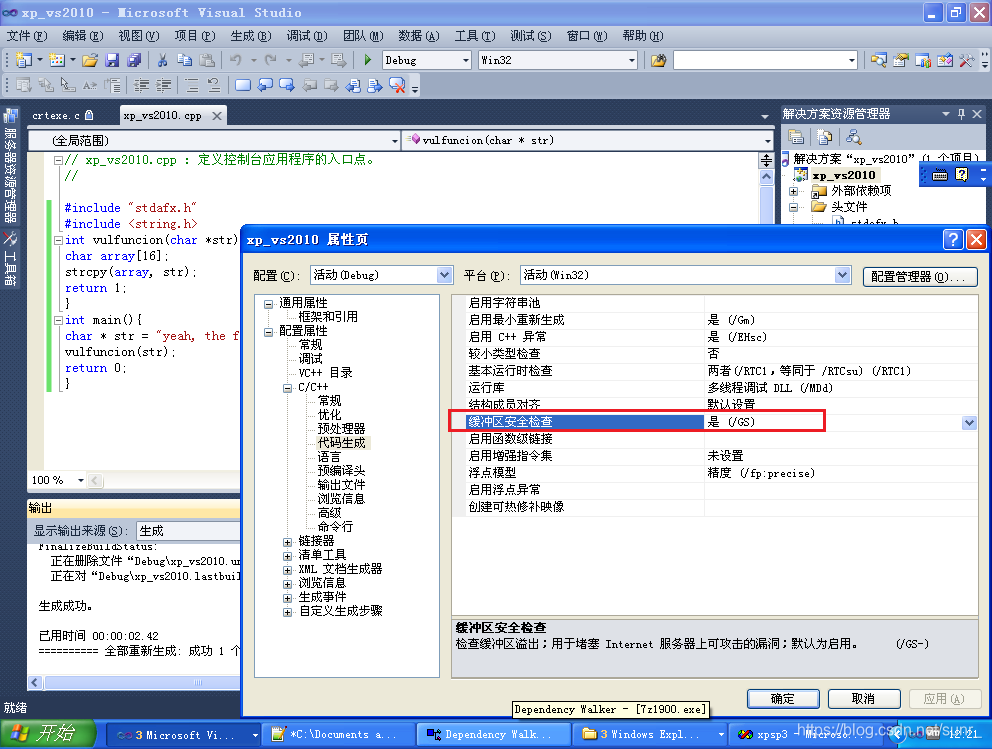Click the Properties icon in Solution Explorer

coord(796,137)
